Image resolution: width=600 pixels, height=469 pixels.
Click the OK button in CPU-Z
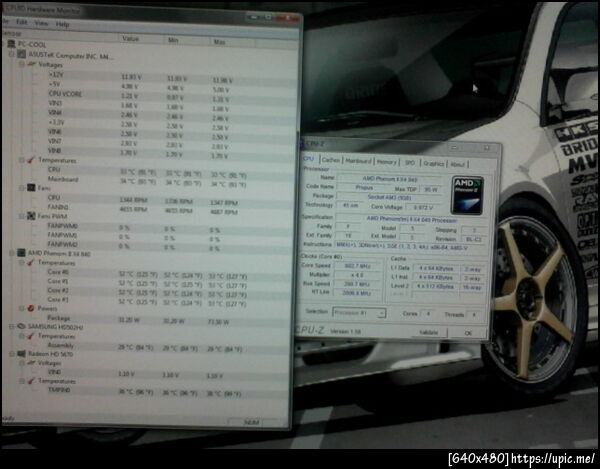(x=468, y=333)
